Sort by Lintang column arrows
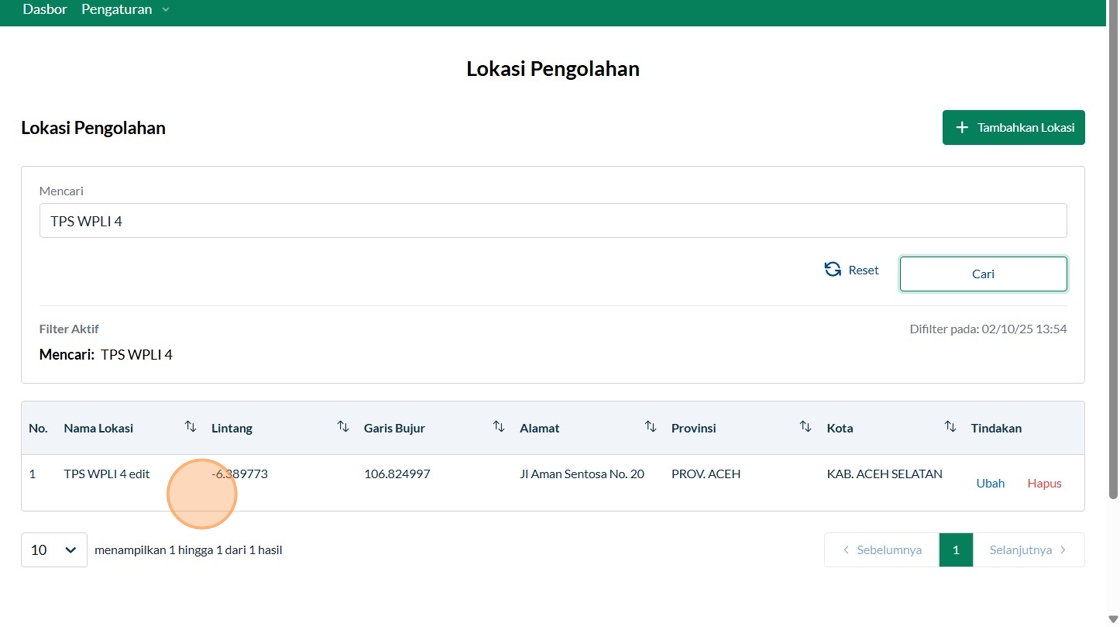 coord(343,426)
